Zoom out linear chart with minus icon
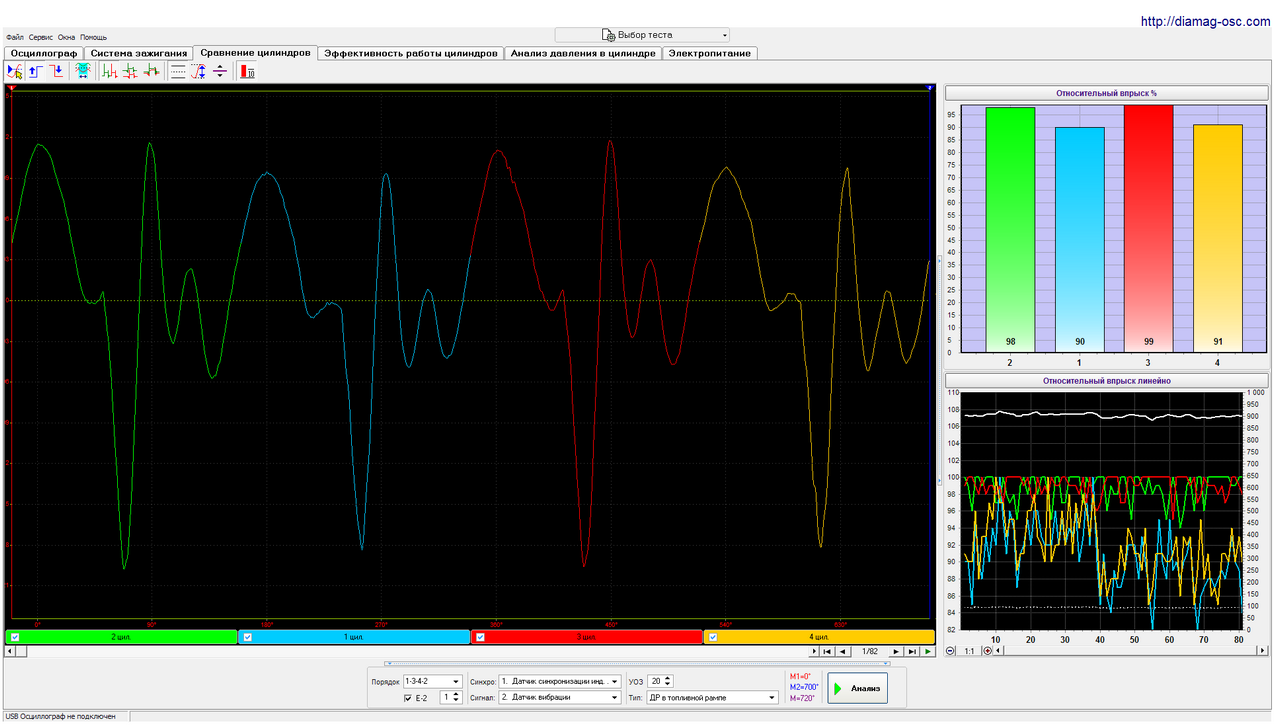This screenshot has height=725, width=1280. tap(950, 651)
